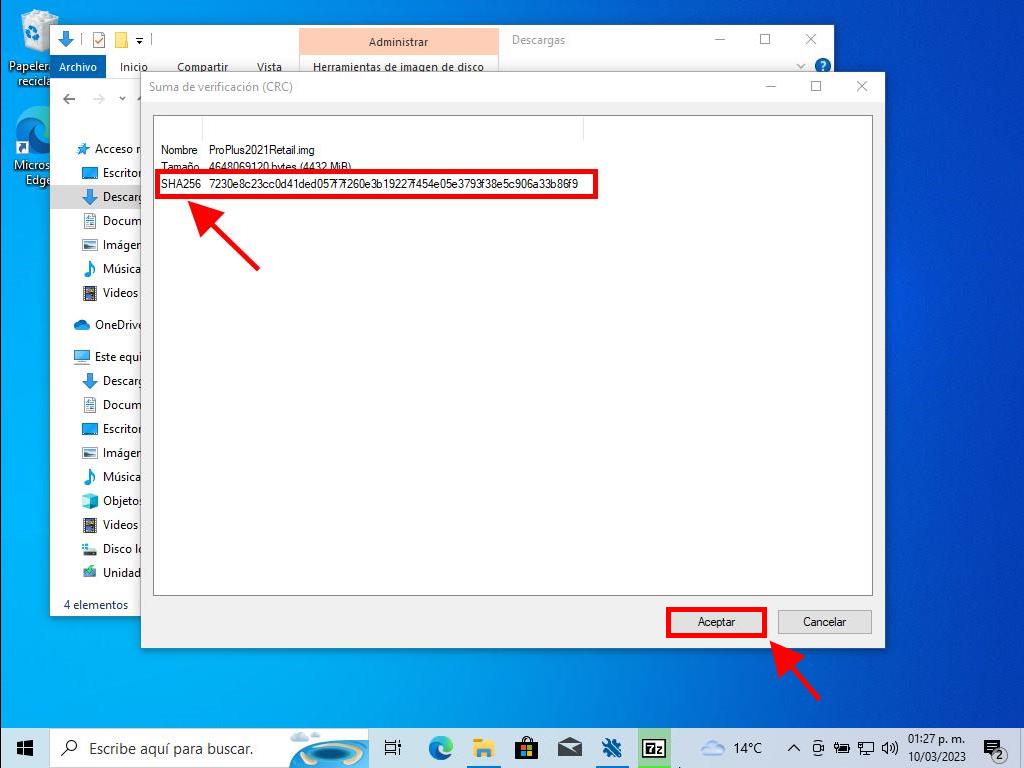Click the Windows Start button

click(x=25, y=748)
